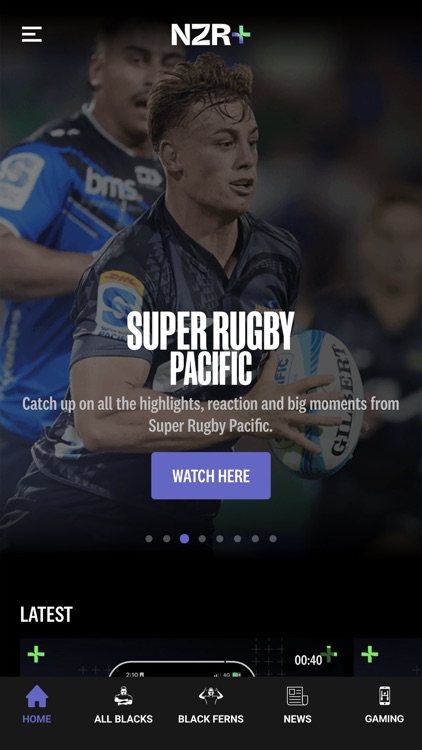This screenshot has width=422, height=750.
Task: Select the first carousel dot
Action: tap(149, 539)
